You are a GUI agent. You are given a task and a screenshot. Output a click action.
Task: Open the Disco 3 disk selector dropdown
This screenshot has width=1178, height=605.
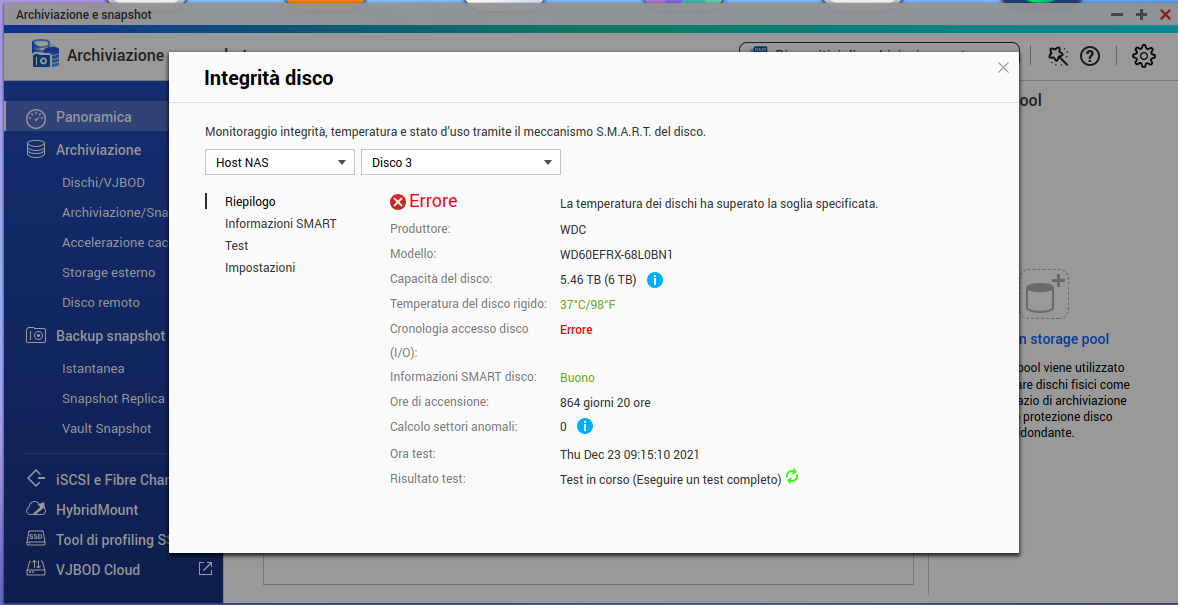tap(460, 162)
